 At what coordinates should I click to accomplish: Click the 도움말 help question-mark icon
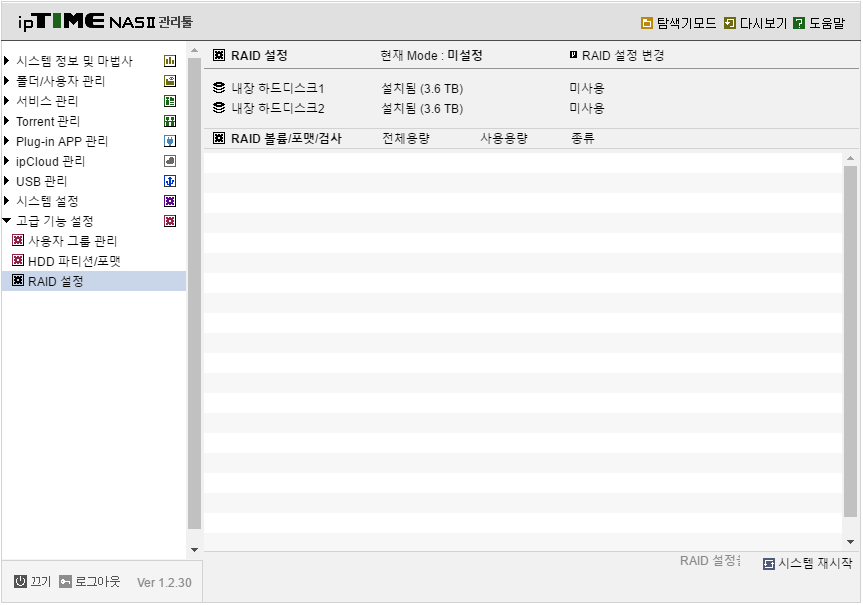click(x=799, y=23)
